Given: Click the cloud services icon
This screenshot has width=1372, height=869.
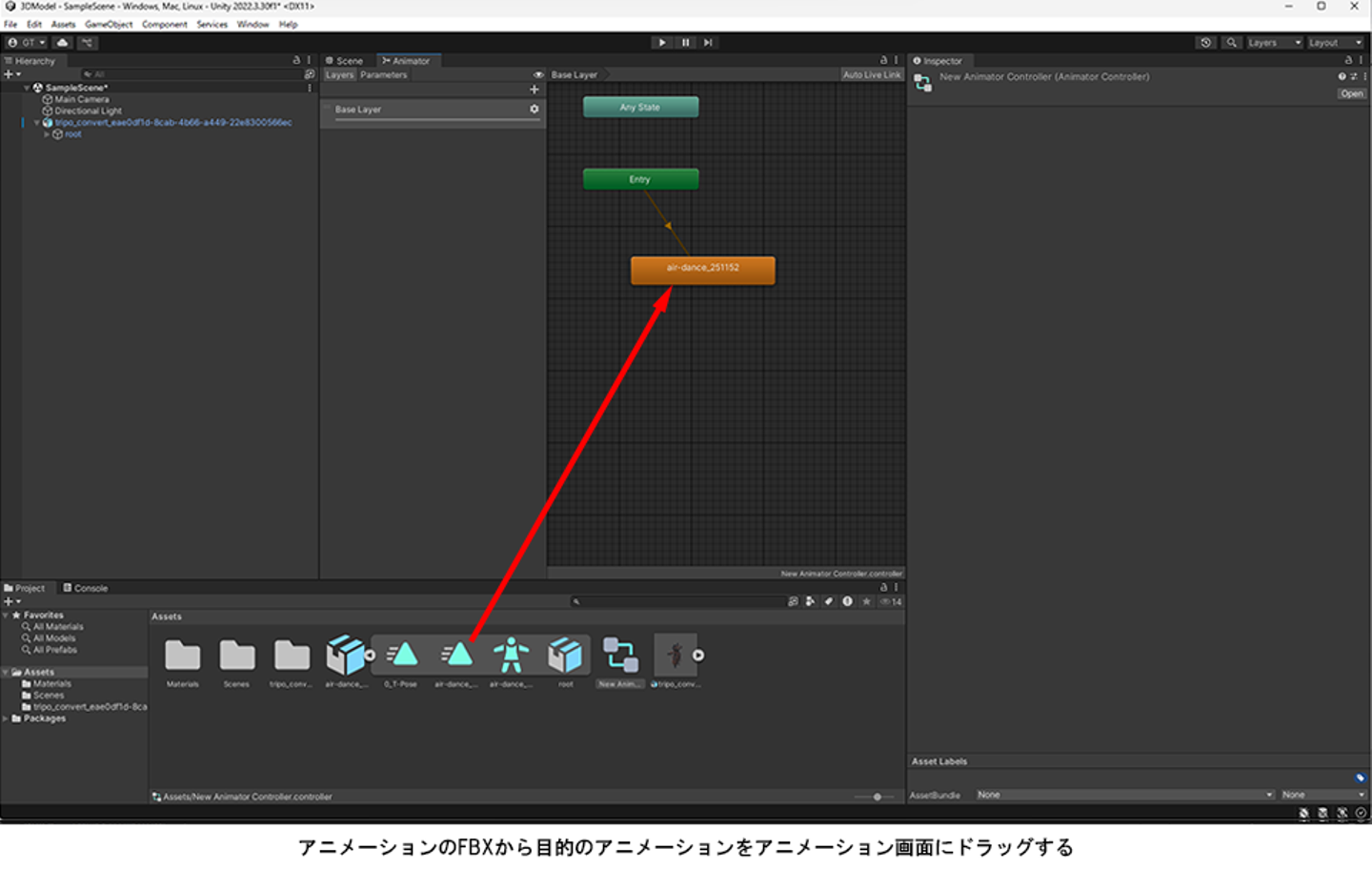Looking at the screenshot, I should click(x=62, y=43).
